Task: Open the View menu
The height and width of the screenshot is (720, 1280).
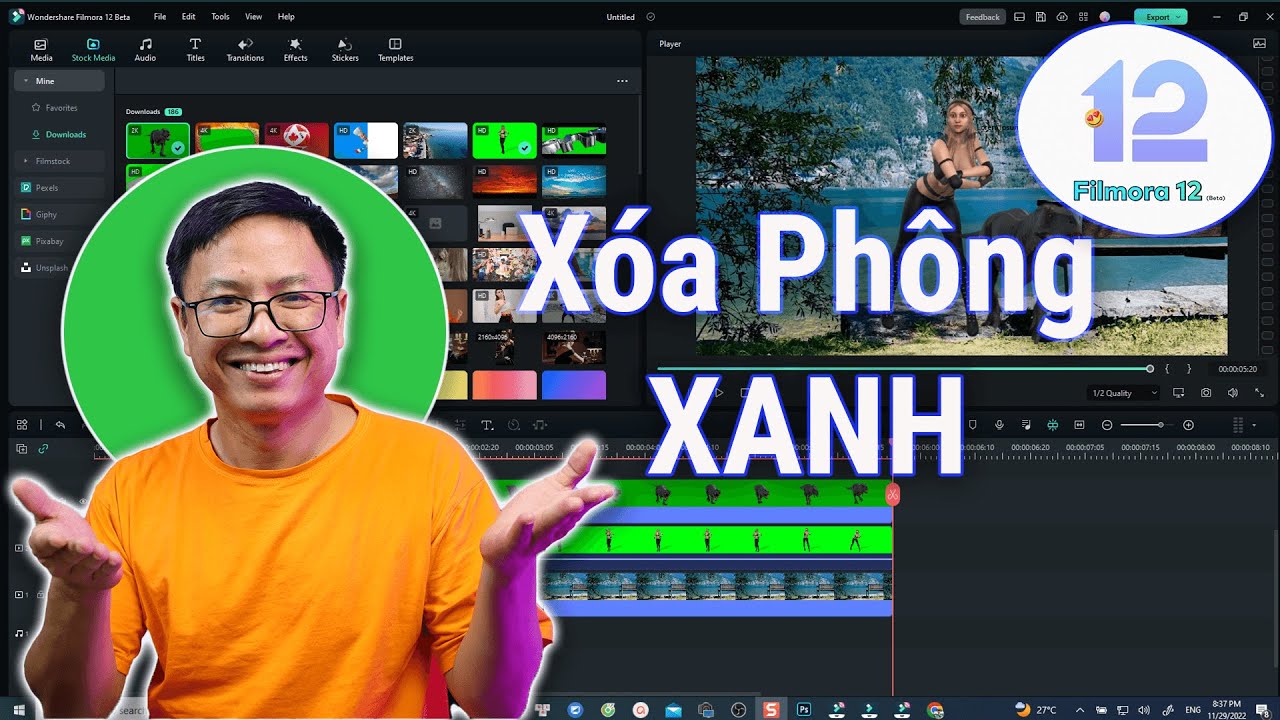Action: pyautogui.click(x=253, y=17)
